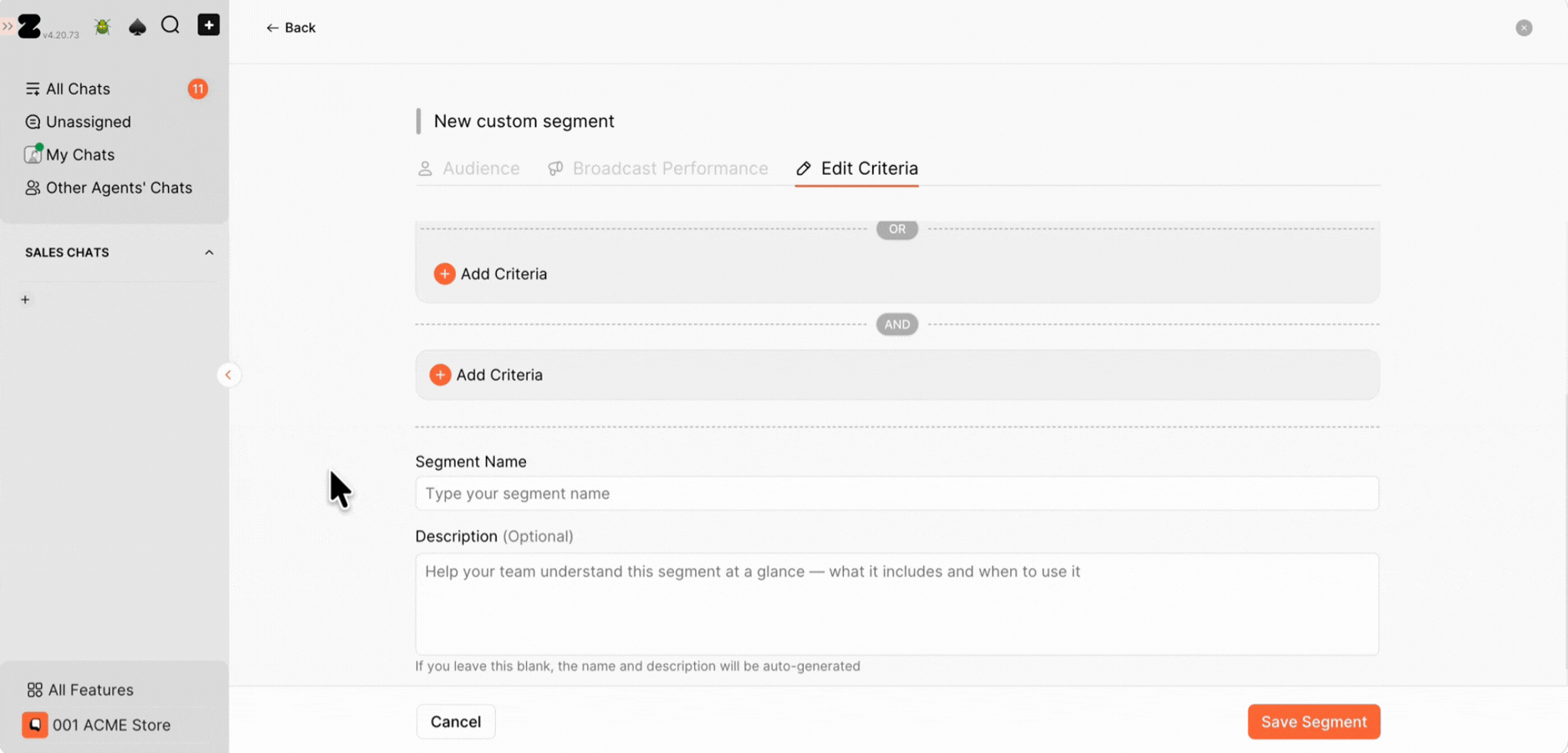This screenshot has height=753, width=1568.
Task: Click orange plus icon in OR group
Action: pos(444,274)
